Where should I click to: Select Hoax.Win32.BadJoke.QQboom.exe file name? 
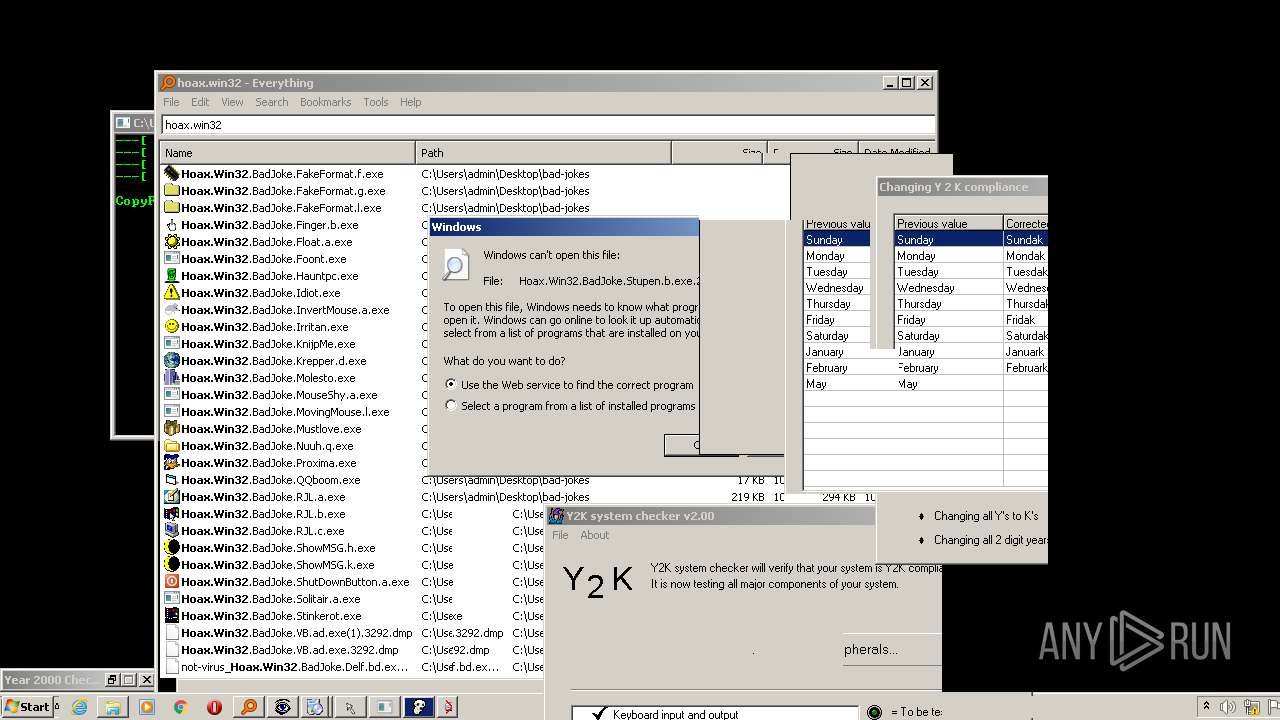coord(270,480)
